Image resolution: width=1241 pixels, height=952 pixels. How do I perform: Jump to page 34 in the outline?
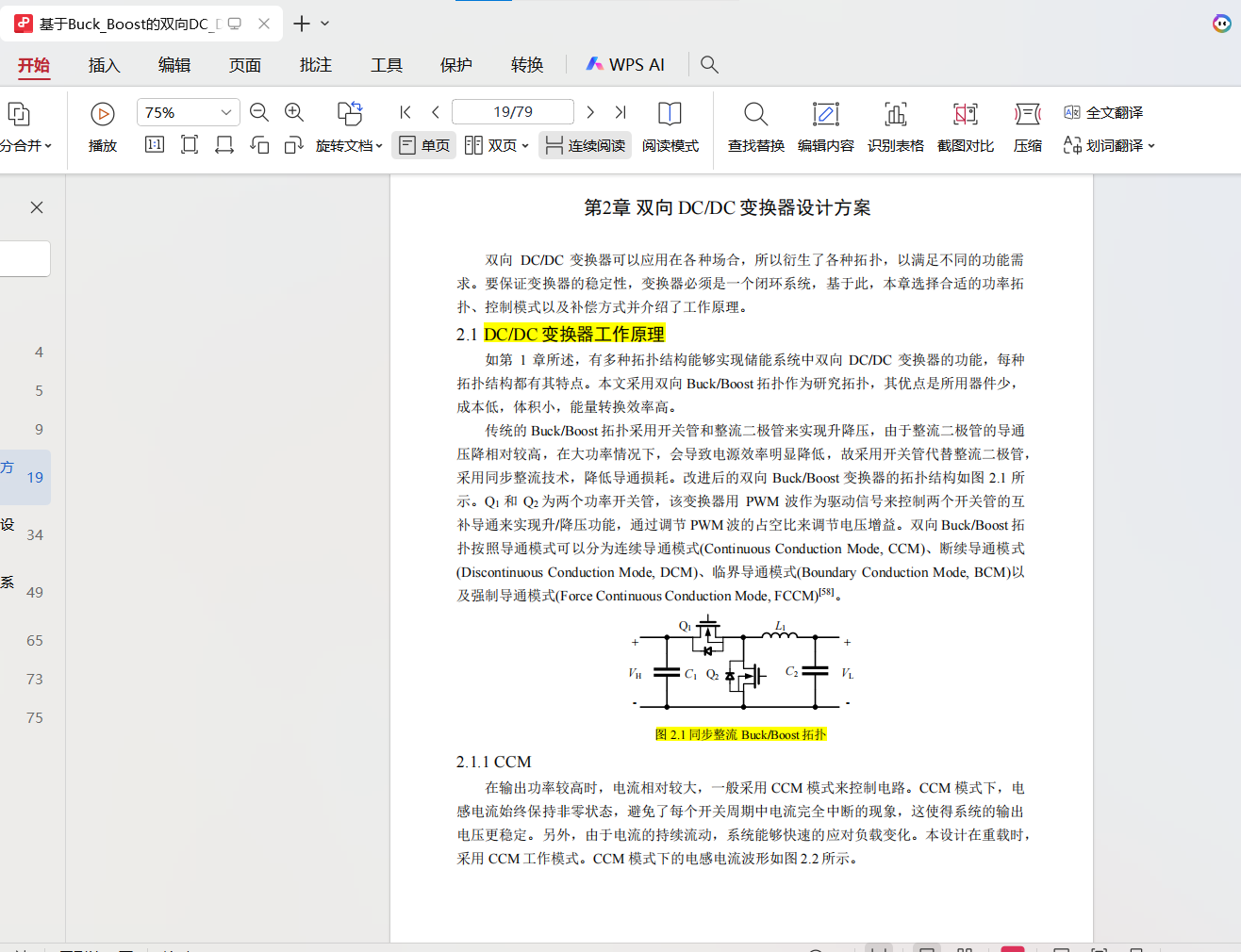point(35,535)
